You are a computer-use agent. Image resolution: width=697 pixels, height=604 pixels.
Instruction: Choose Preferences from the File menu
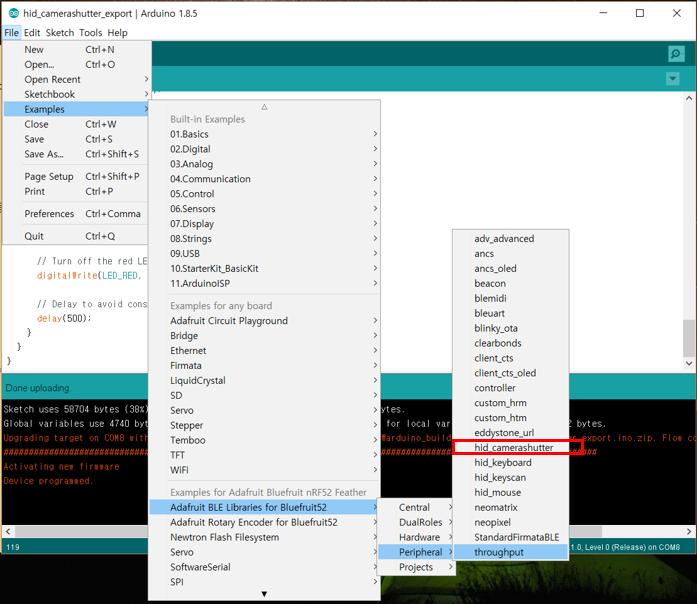tap(50, 214)
